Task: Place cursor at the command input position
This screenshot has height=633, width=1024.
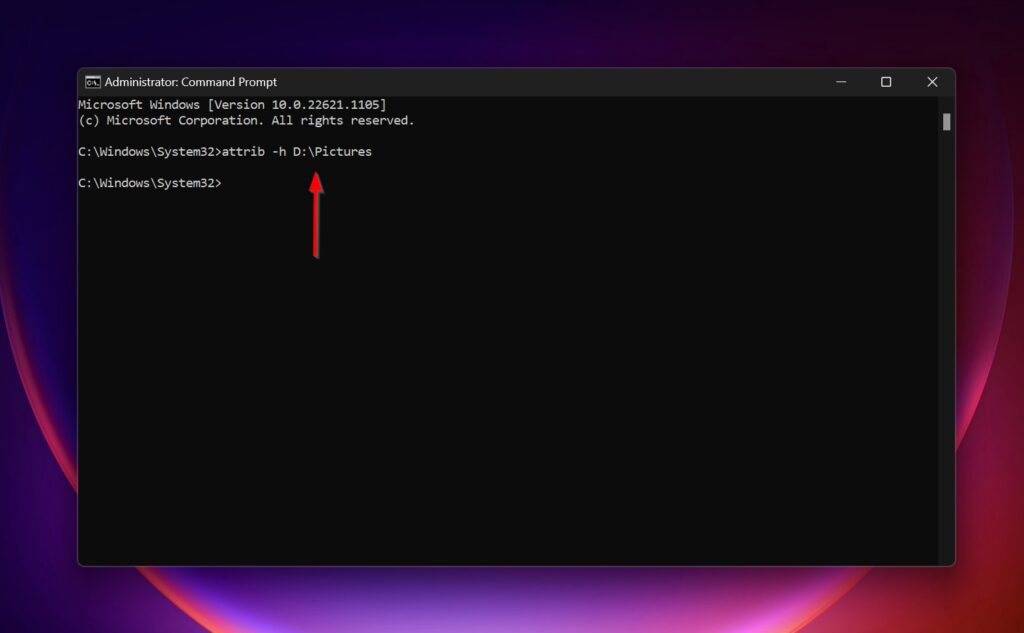Action: click(228, 182)
